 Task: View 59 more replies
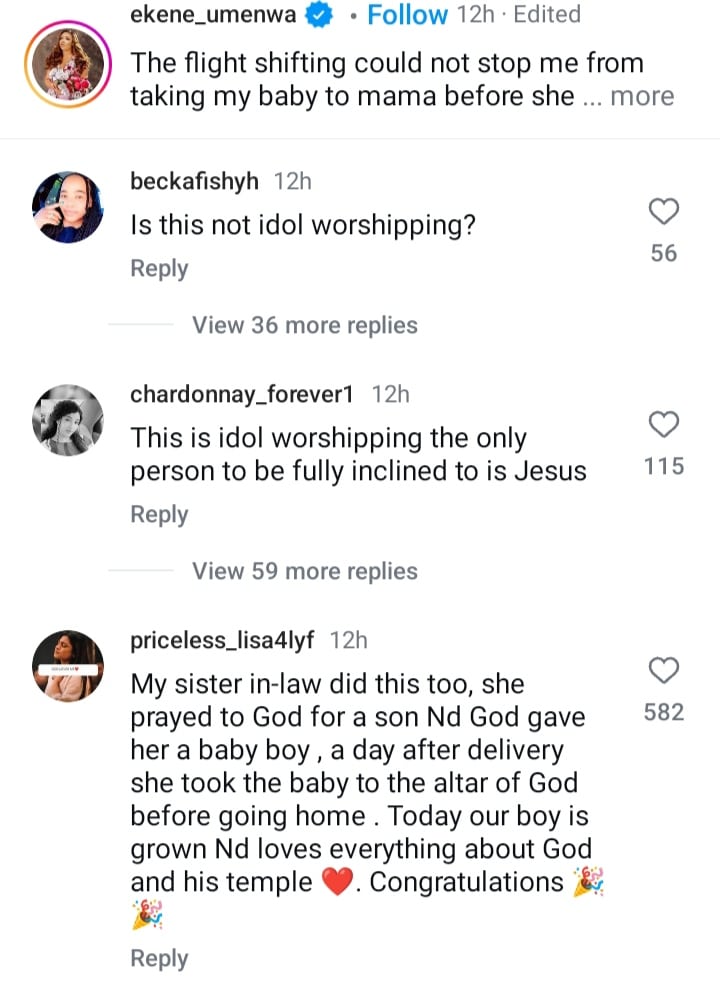[x=304, y=571]
